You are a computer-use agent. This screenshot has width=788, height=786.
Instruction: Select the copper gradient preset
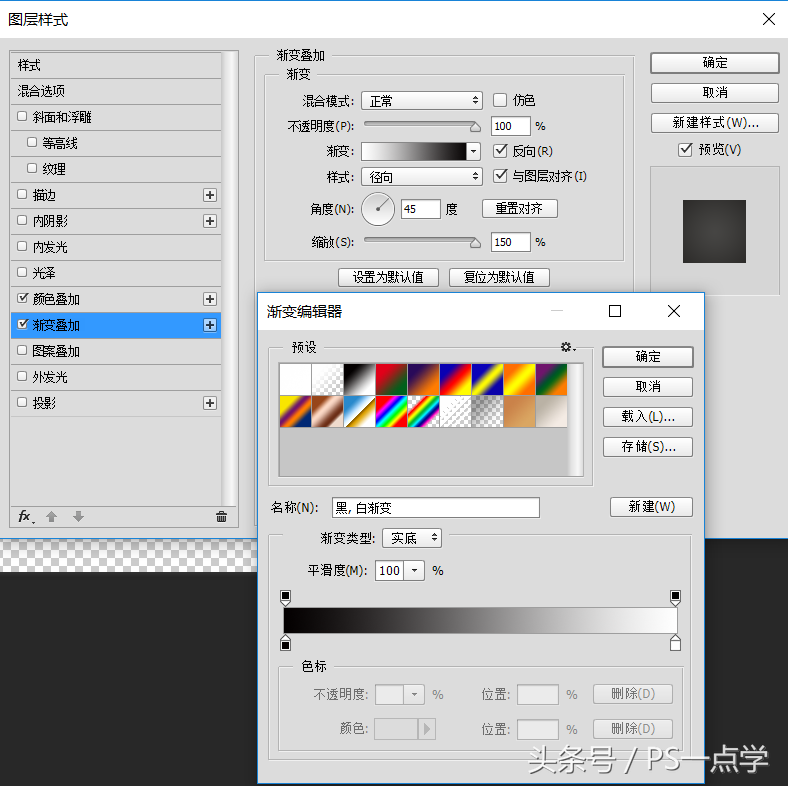click(x=328, y=412)
